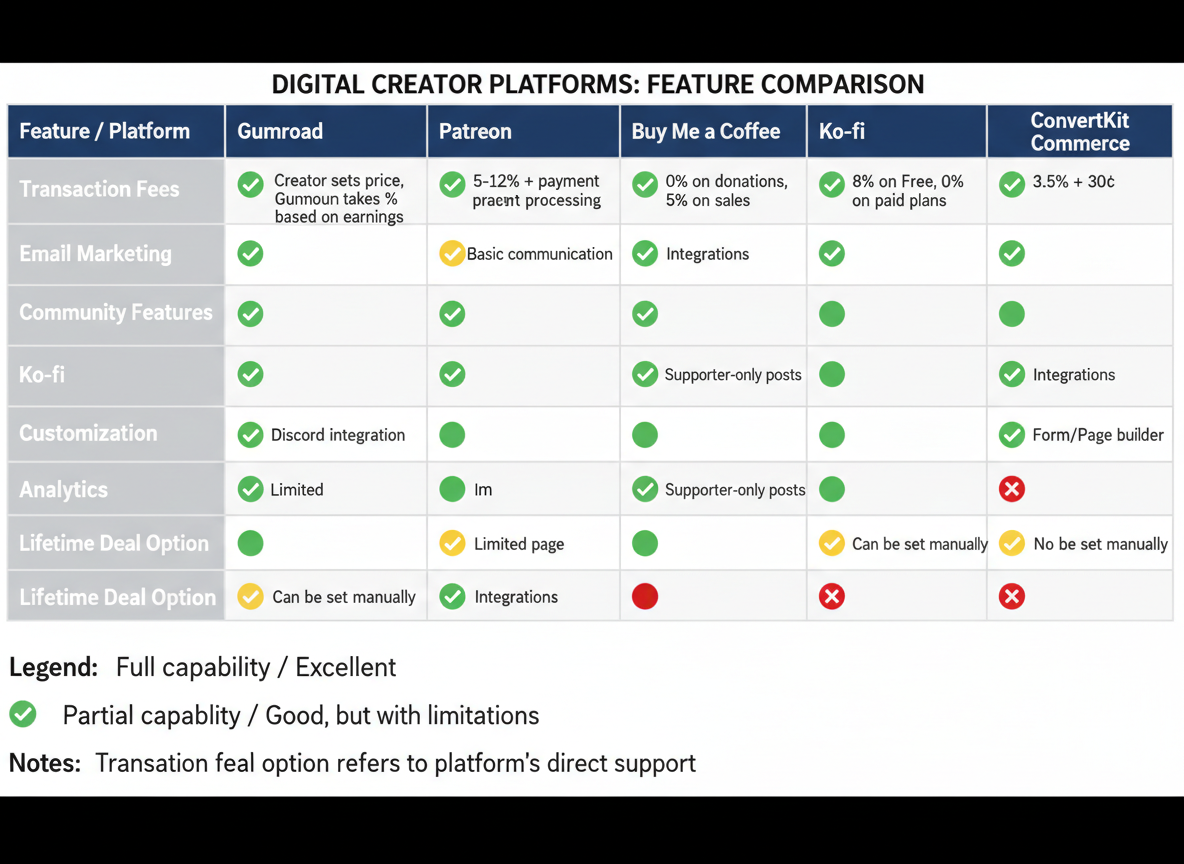1184x864 pixels.
Task: Click the "ConvertKit Commerce" column header
Action: pyautogui.click(x=1080, y=131)
